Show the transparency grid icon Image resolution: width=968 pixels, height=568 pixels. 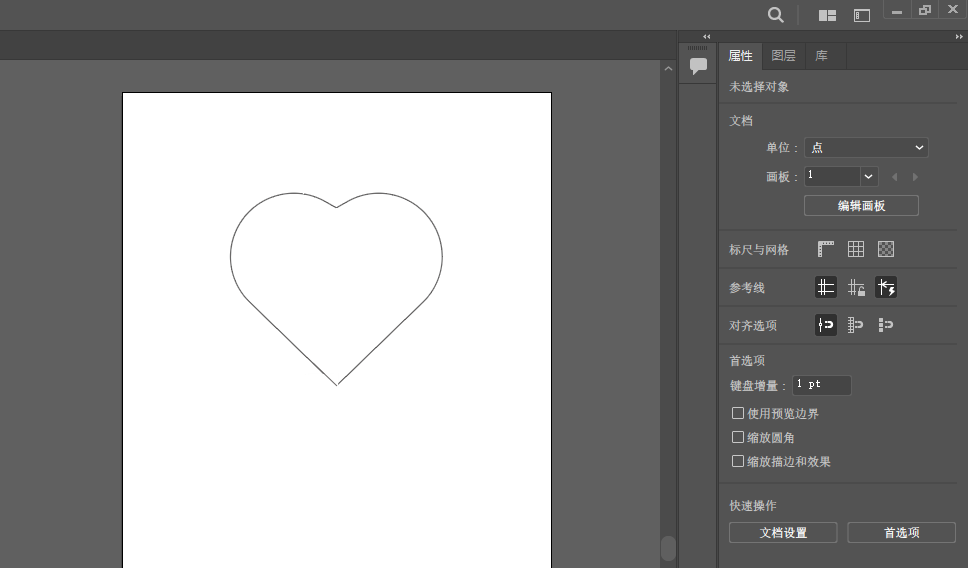(886, 249)
